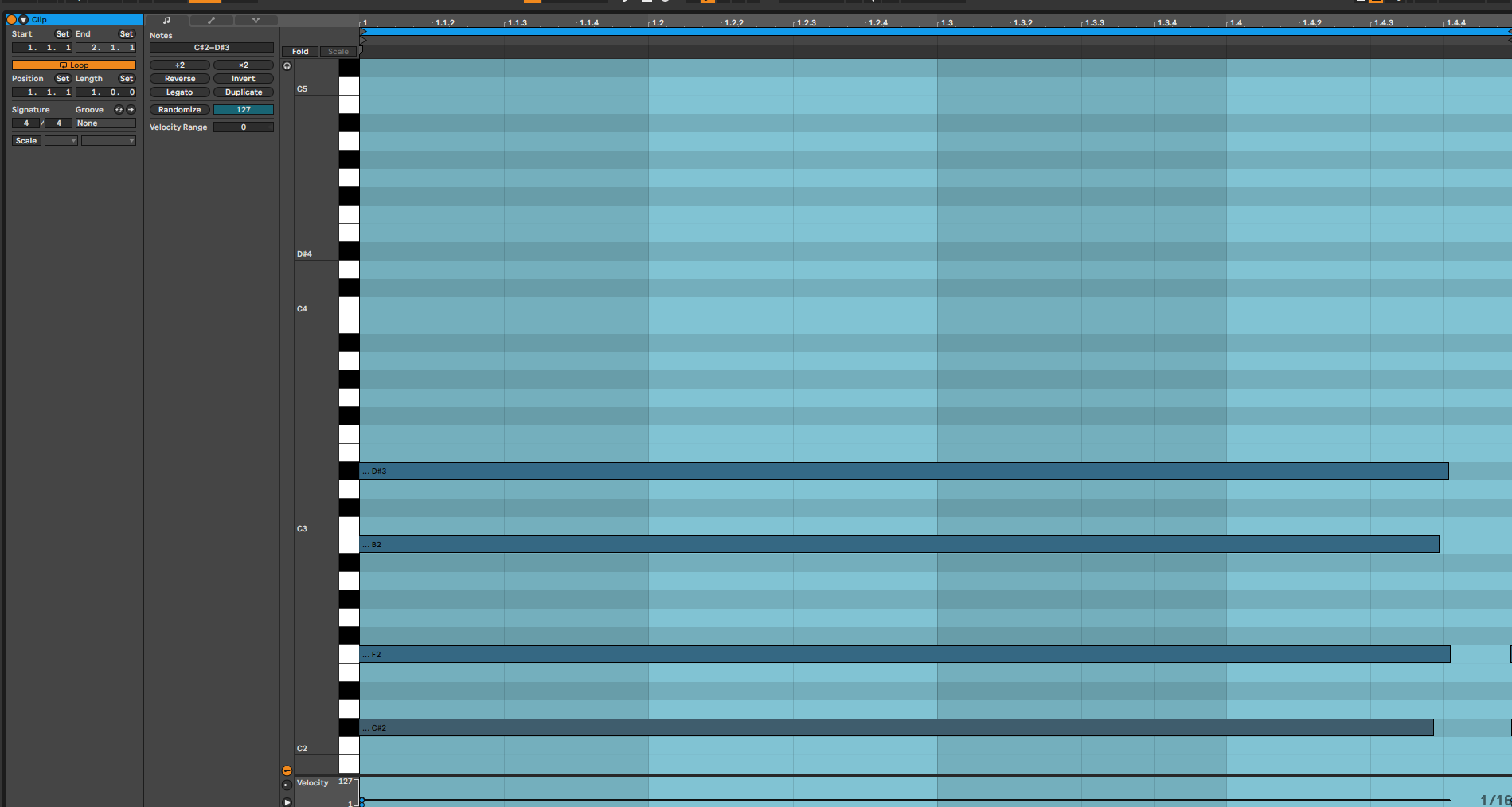The image size is (1512, 807).
Task: Click the Commit Groove arrow icon
Action: point(131,110)
